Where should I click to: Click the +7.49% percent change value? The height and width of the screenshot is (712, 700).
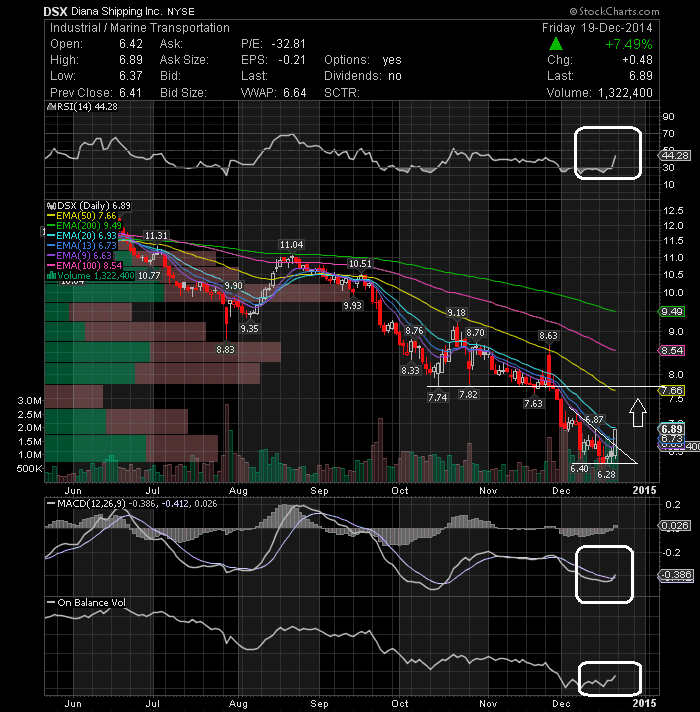point(629,44)
